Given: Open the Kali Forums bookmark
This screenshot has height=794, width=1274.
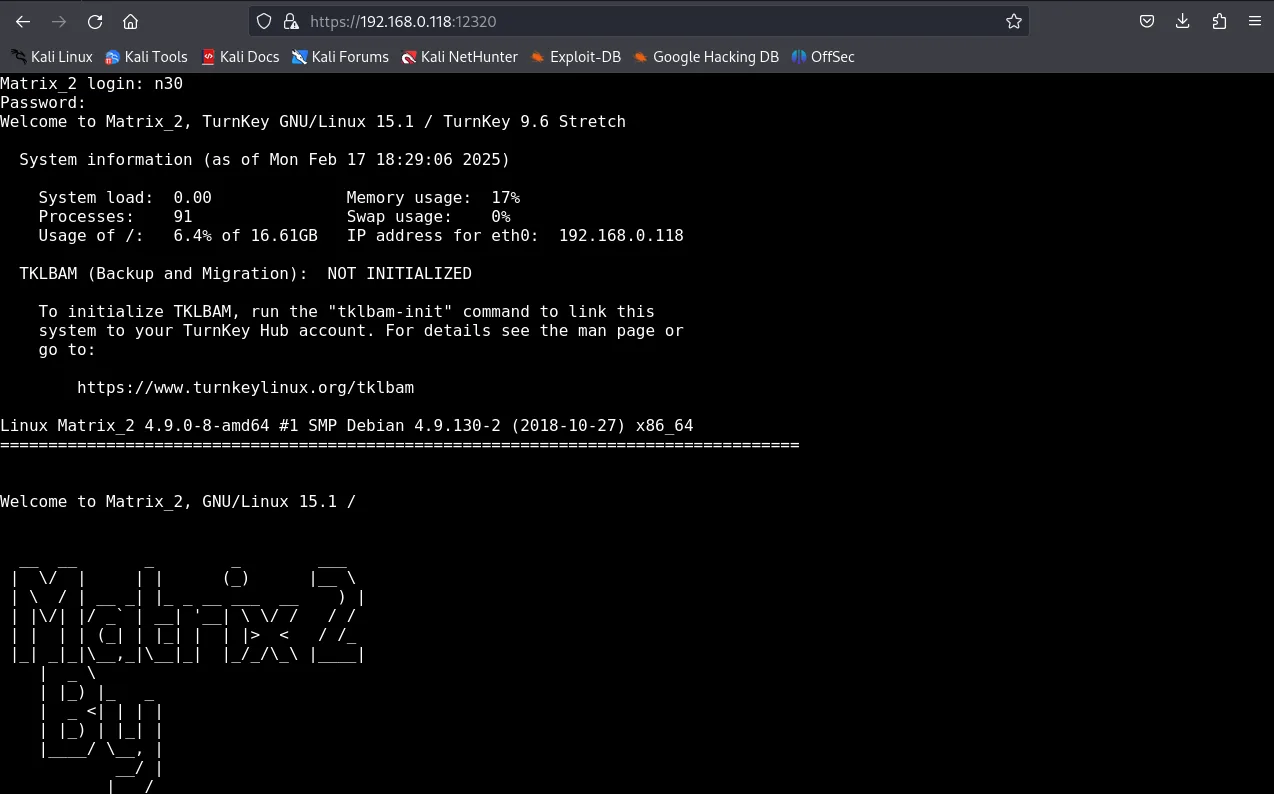Looking at the screenshot, I should pos(340,57).
